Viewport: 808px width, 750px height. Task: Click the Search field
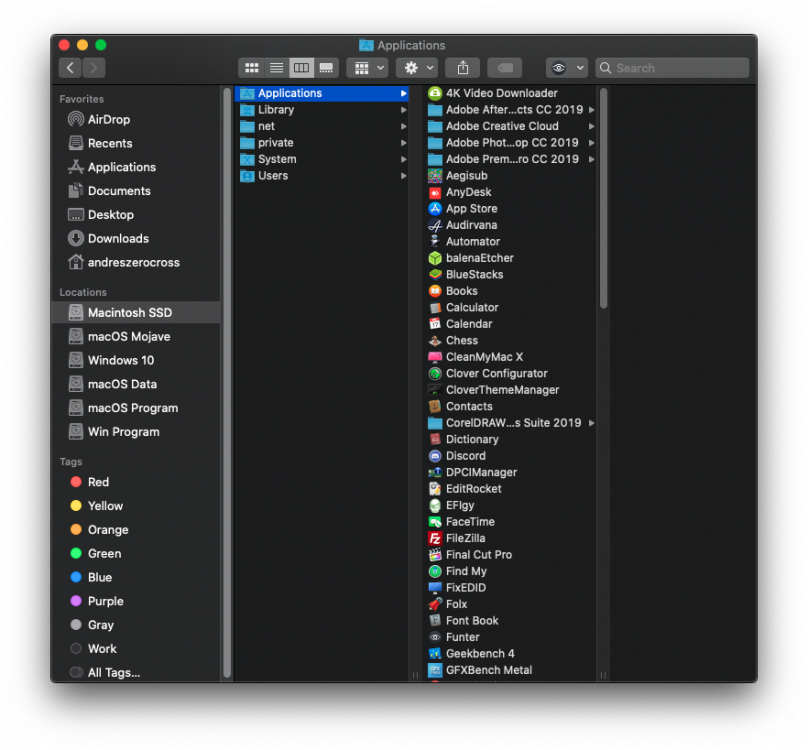click(x=672, y=68)
